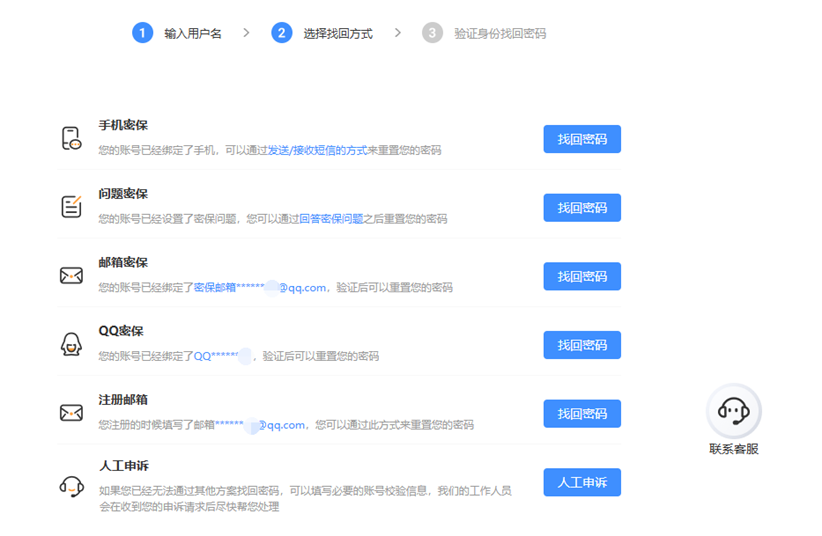Image resolution: width=822 pixels, height=536 pixels.
Task: Click the security question (问题密保) notepad icon
Action: click(71, 207)
